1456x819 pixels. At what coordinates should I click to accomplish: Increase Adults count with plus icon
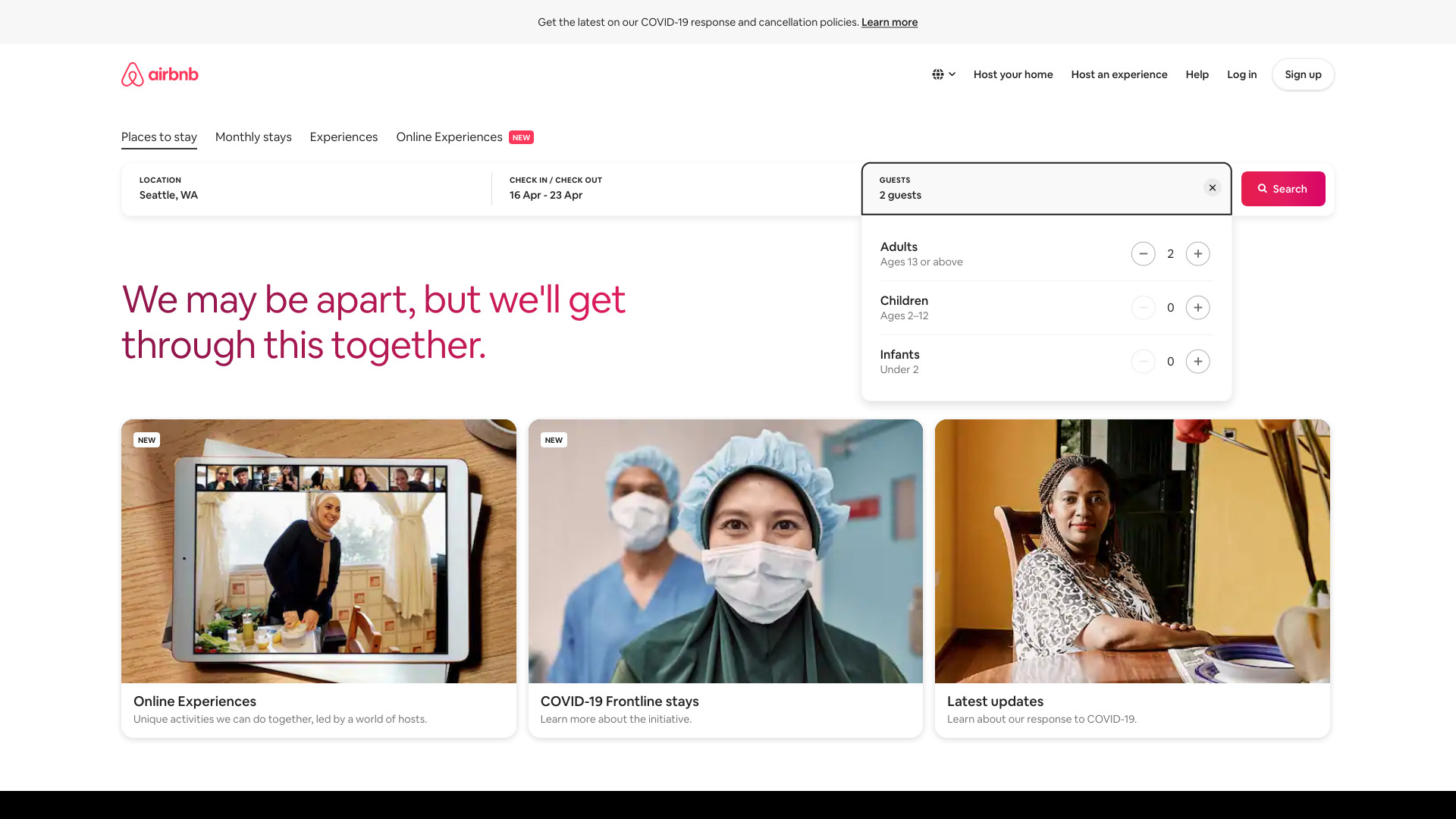pyautogui.click(x=1197, y=254)
